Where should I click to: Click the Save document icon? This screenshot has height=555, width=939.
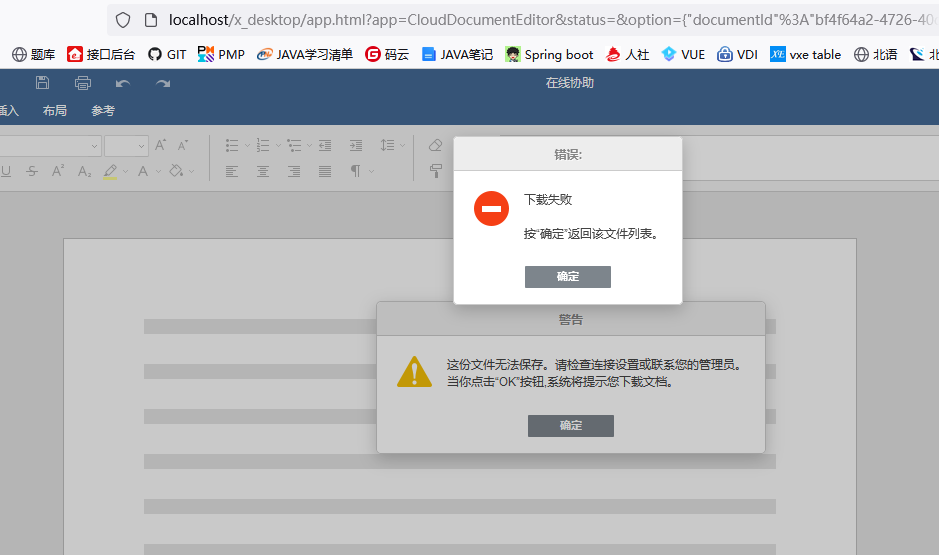[42, 83]
